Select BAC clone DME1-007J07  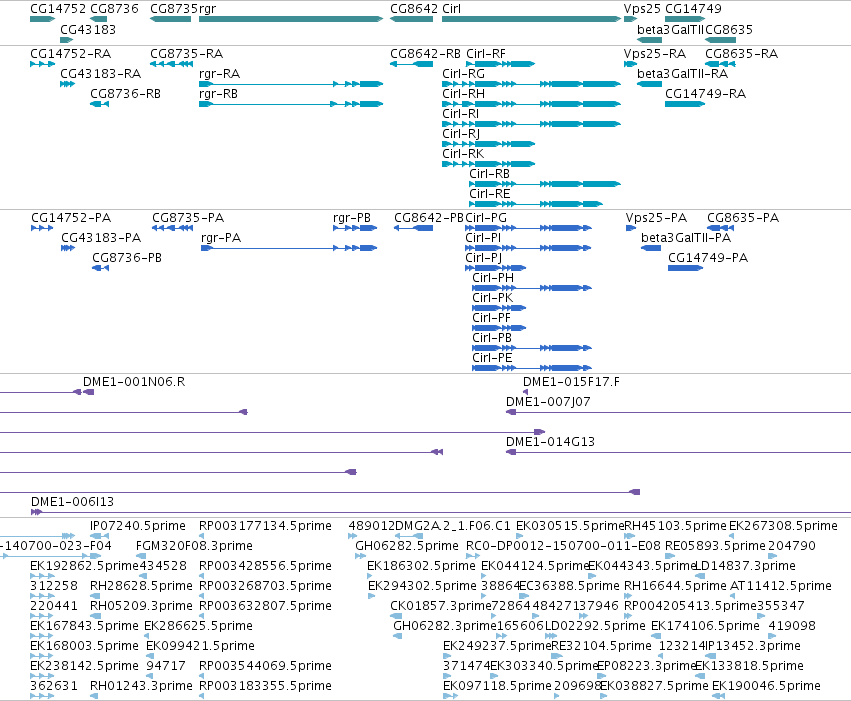click(x=548, y=402)
